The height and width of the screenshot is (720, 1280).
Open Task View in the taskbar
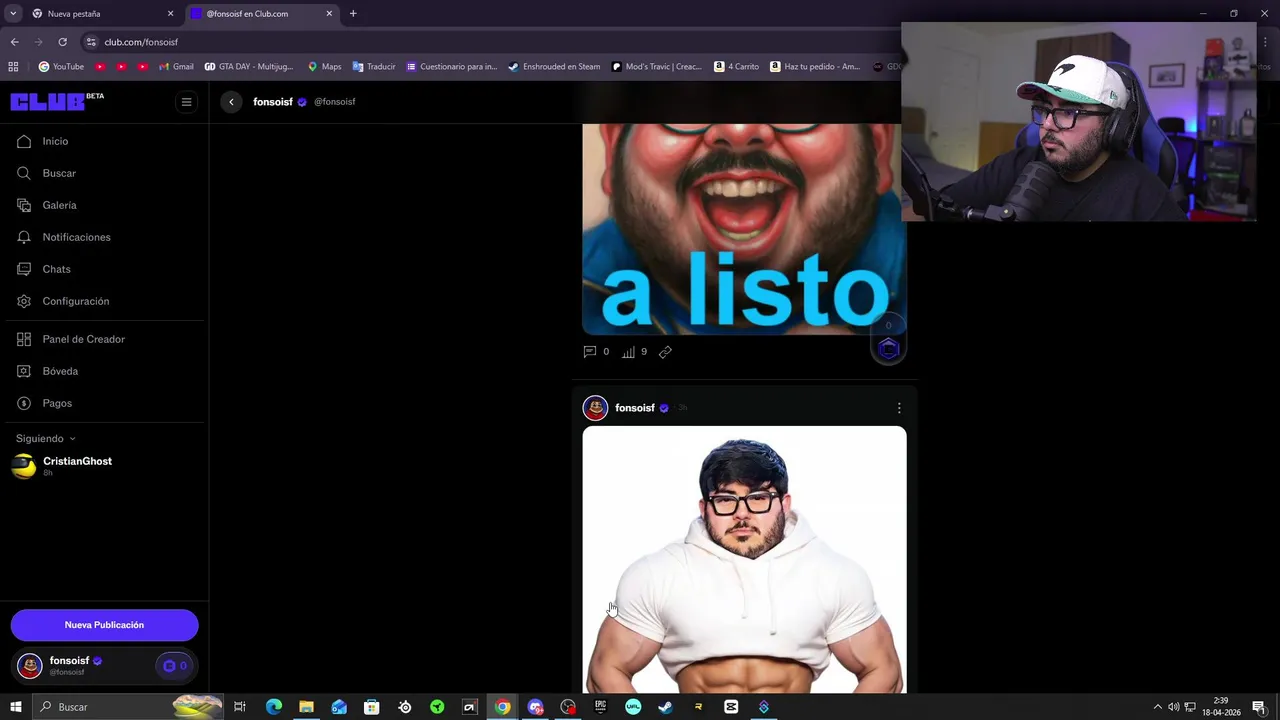click(x=240, y=707)
